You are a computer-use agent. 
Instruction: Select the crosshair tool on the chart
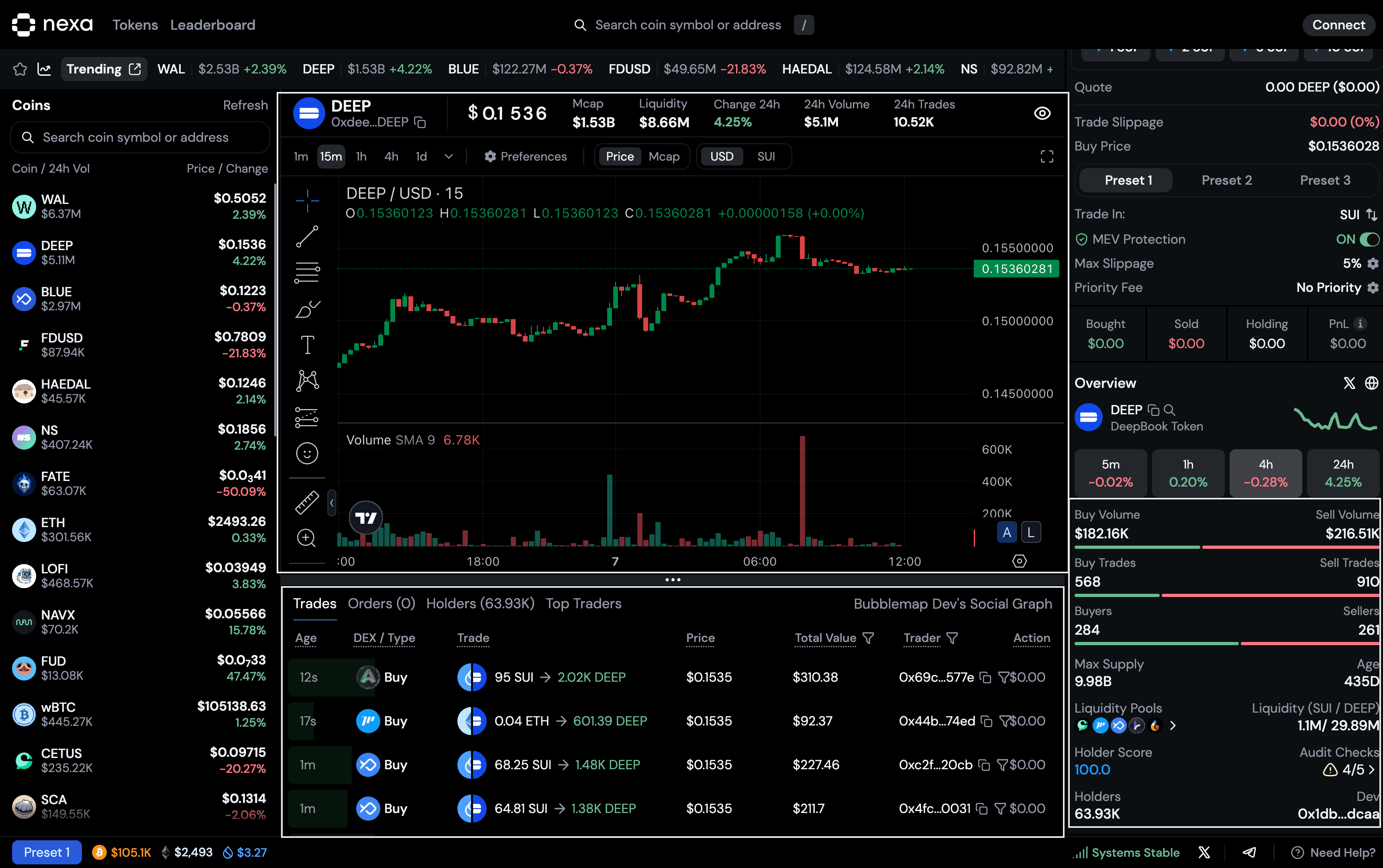click(308, 201)
